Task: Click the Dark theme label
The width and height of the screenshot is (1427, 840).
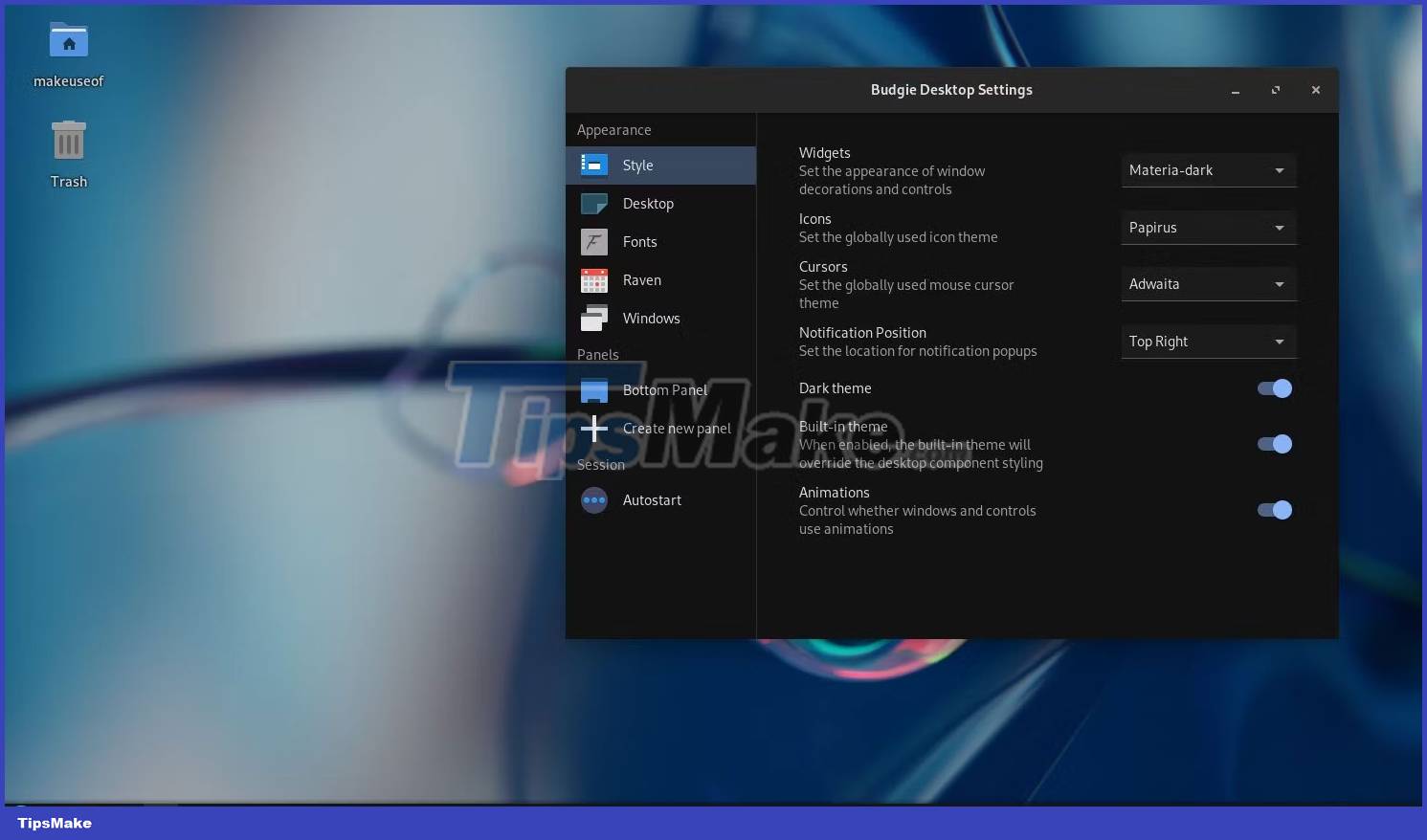Action: pyautogui.click(x=836, y=388)
